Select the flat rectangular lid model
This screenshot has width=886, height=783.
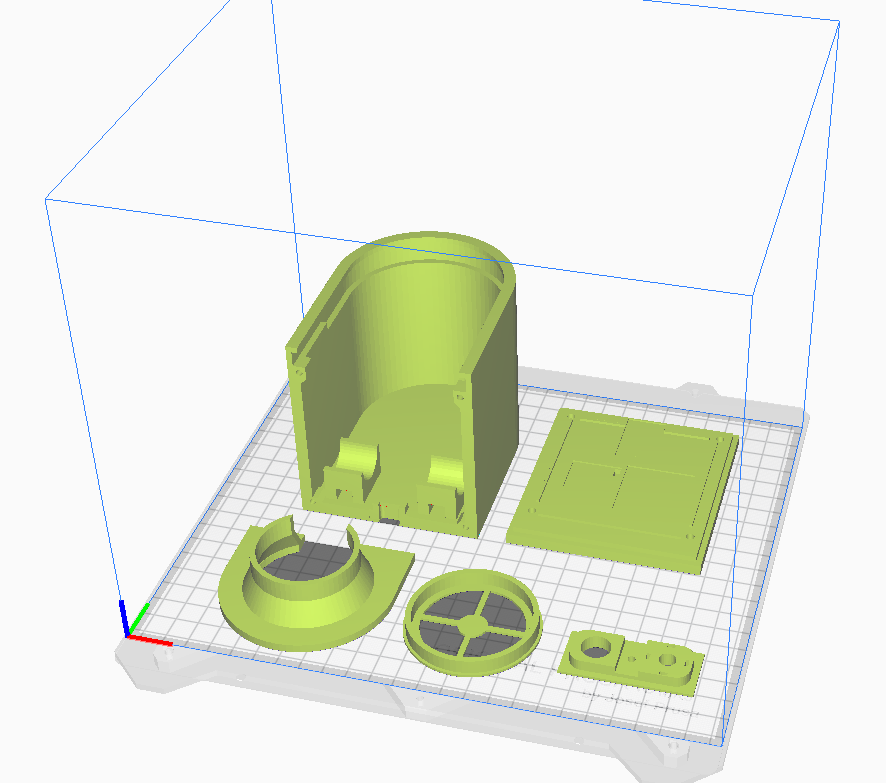click(x=625, y=480)
